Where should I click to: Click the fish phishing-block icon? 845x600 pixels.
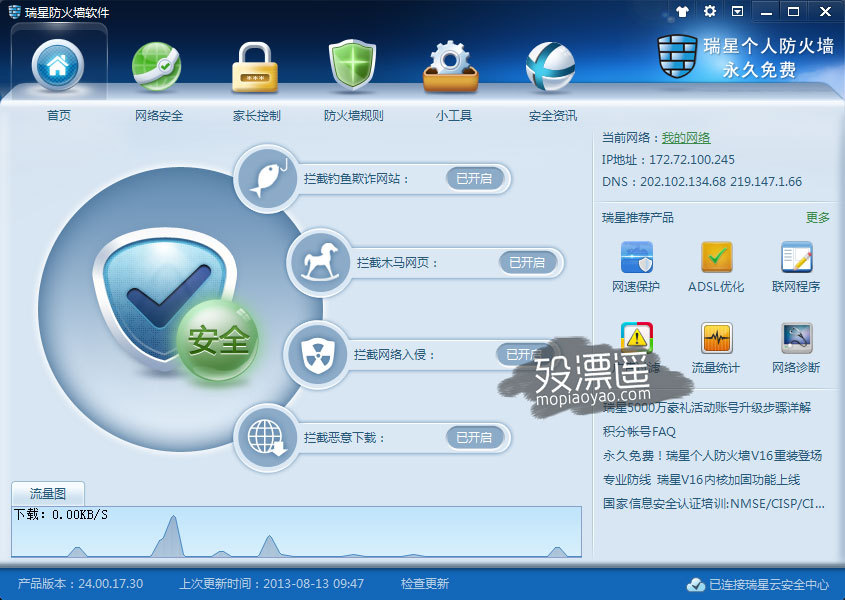[267, 178]
